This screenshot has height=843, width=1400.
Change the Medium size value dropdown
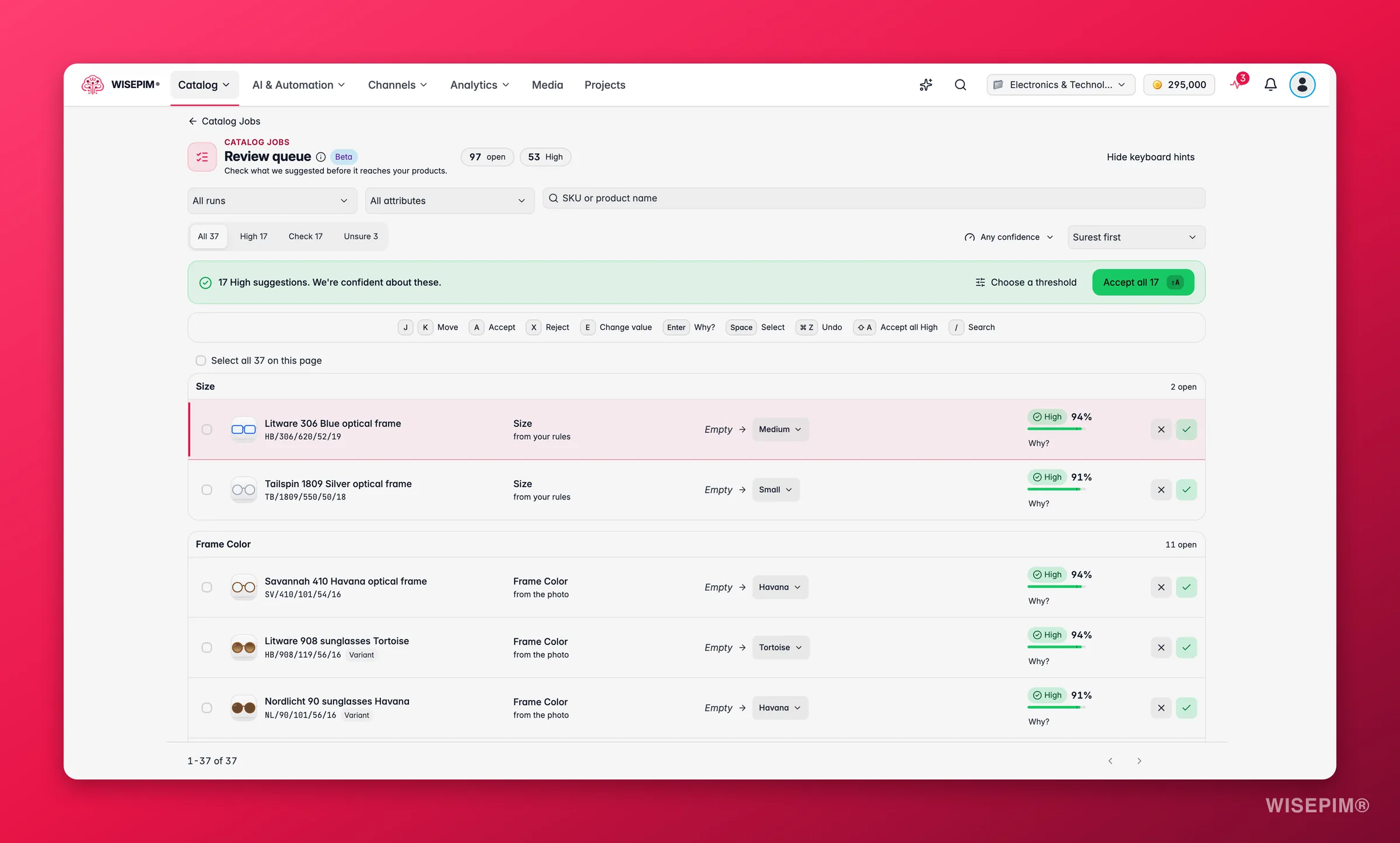[x=780, y=429]
